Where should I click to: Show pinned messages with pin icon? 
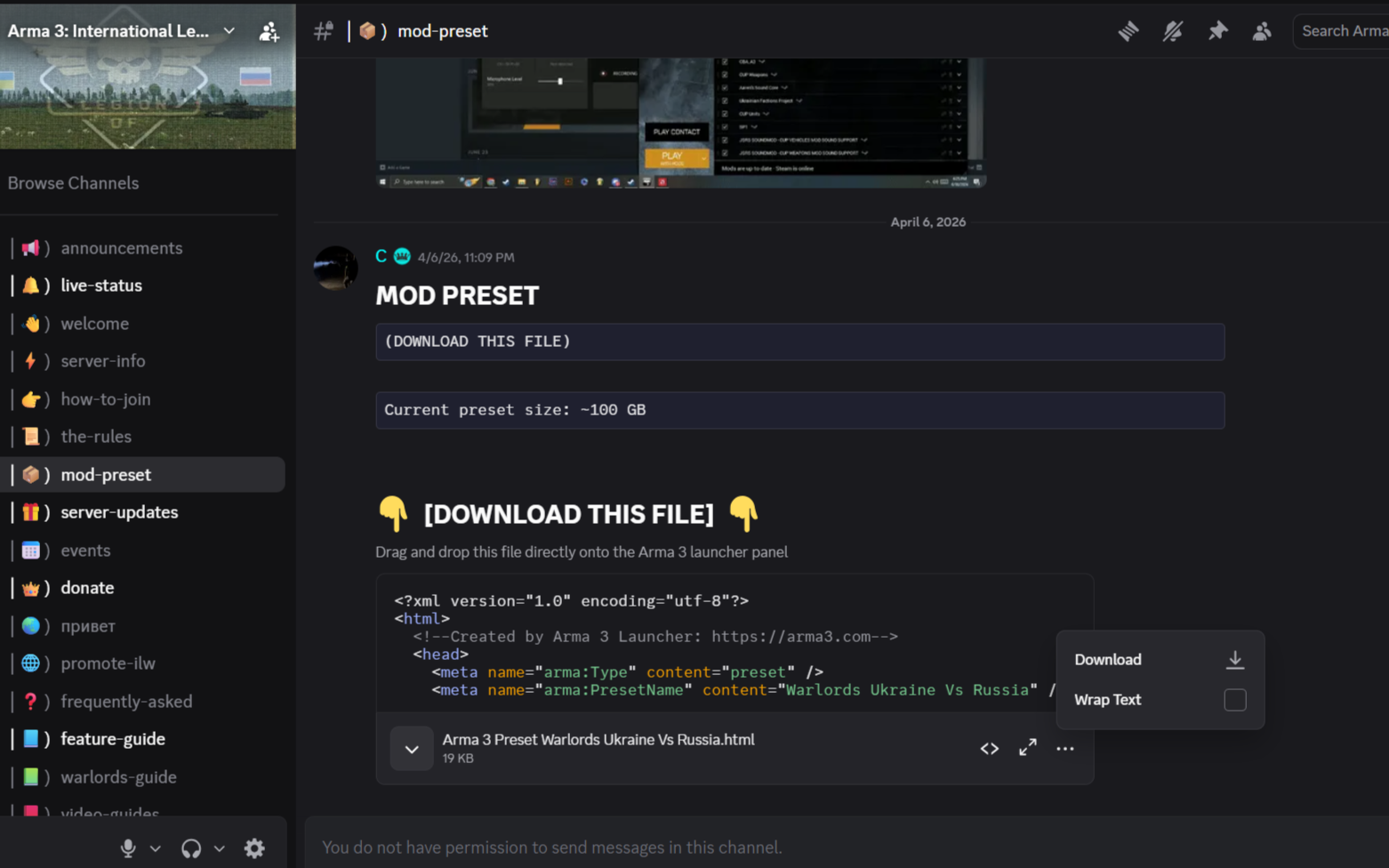[1217, 31]
